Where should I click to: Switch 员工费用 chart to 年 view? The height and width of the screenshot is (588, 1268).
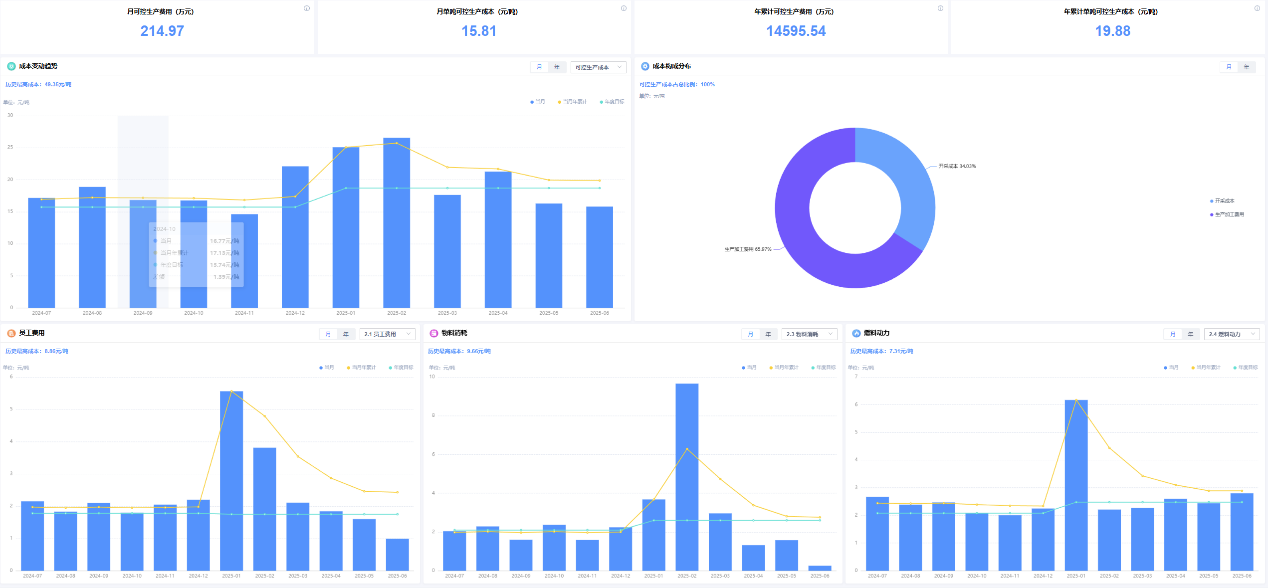[346, 334]
